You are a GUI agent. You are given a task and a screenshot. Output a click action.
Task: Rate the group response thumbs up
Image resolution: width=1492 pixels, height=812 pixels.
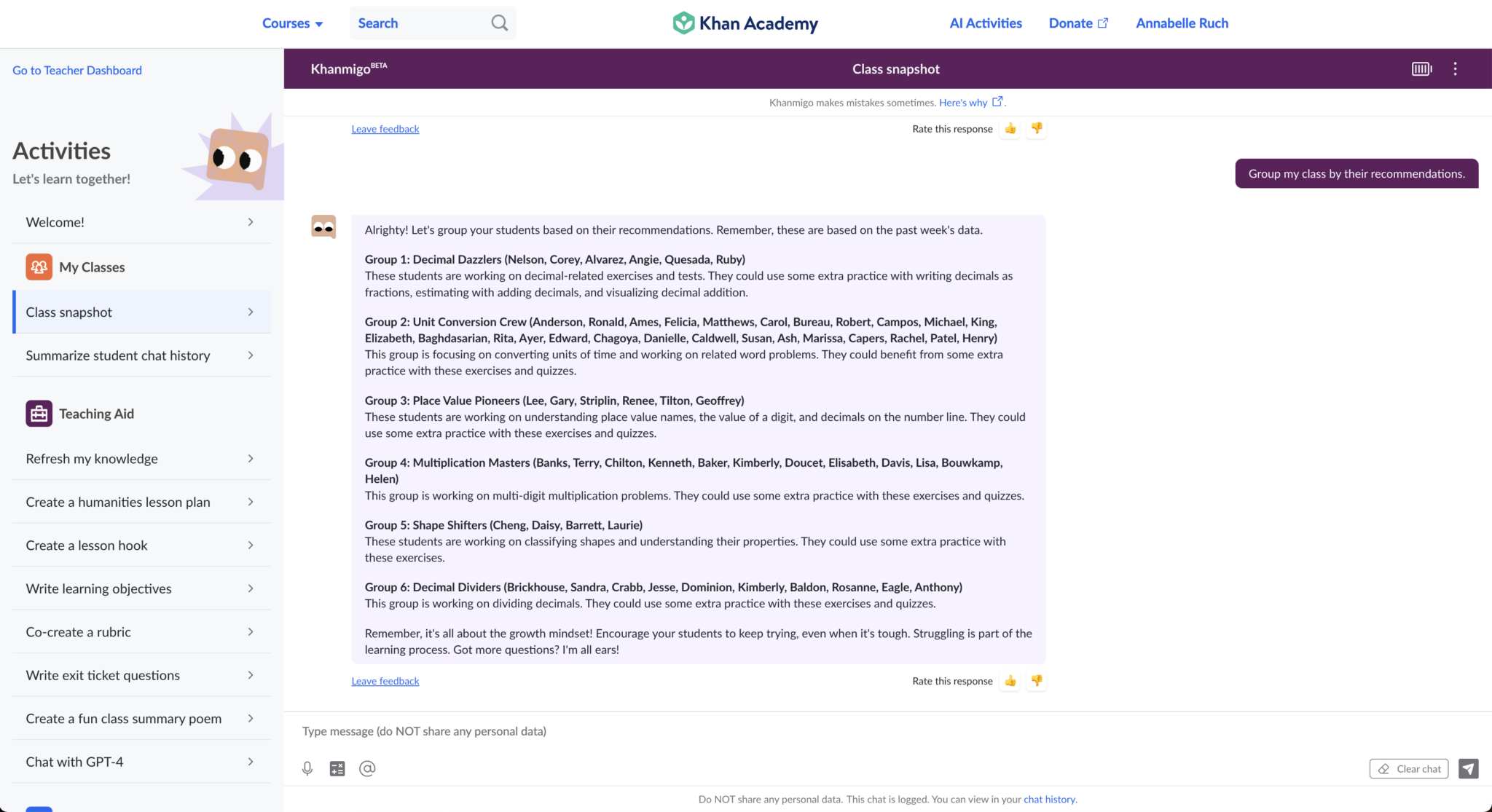point(1010,681)
